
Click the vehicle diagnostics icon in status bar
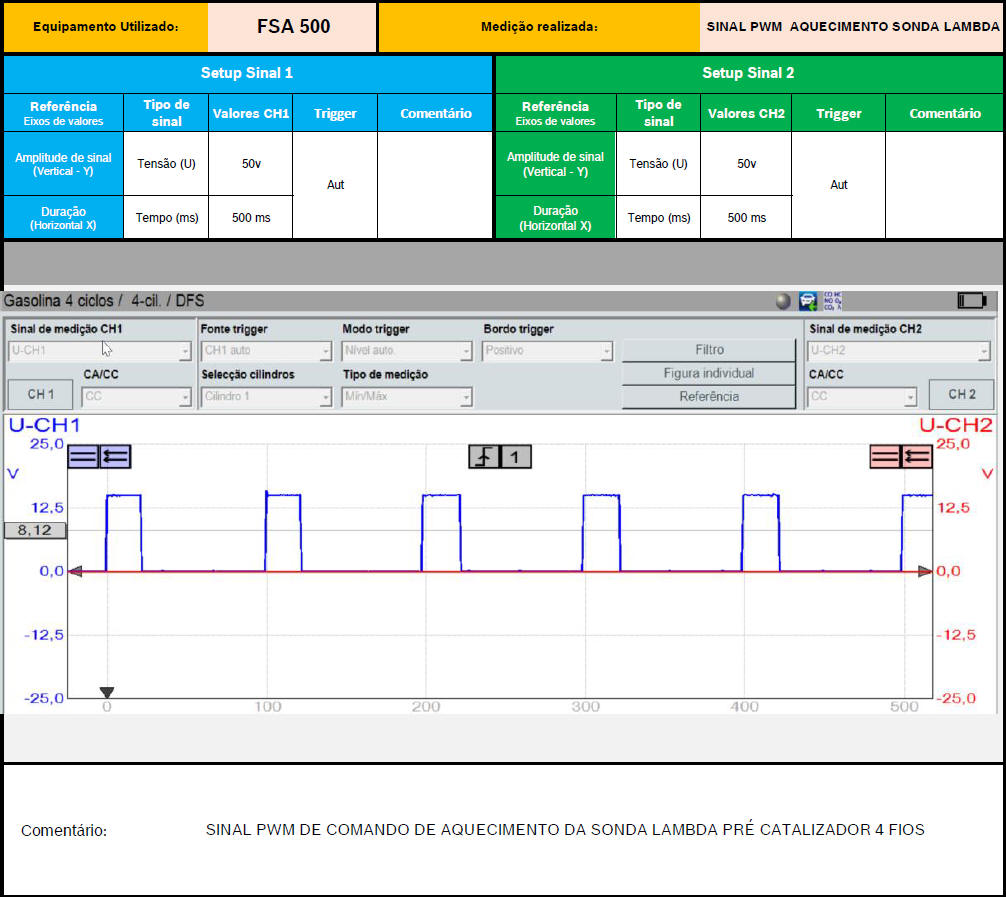tap(808, 301)
